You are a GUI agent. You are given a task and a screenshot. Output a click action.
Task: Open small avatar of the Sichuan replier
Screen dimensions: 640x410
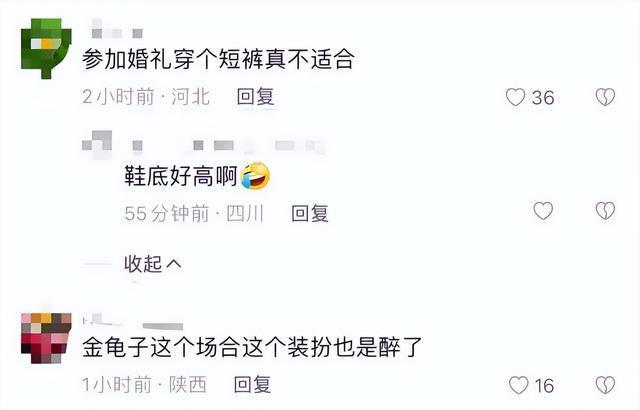[x=97, y=144]
